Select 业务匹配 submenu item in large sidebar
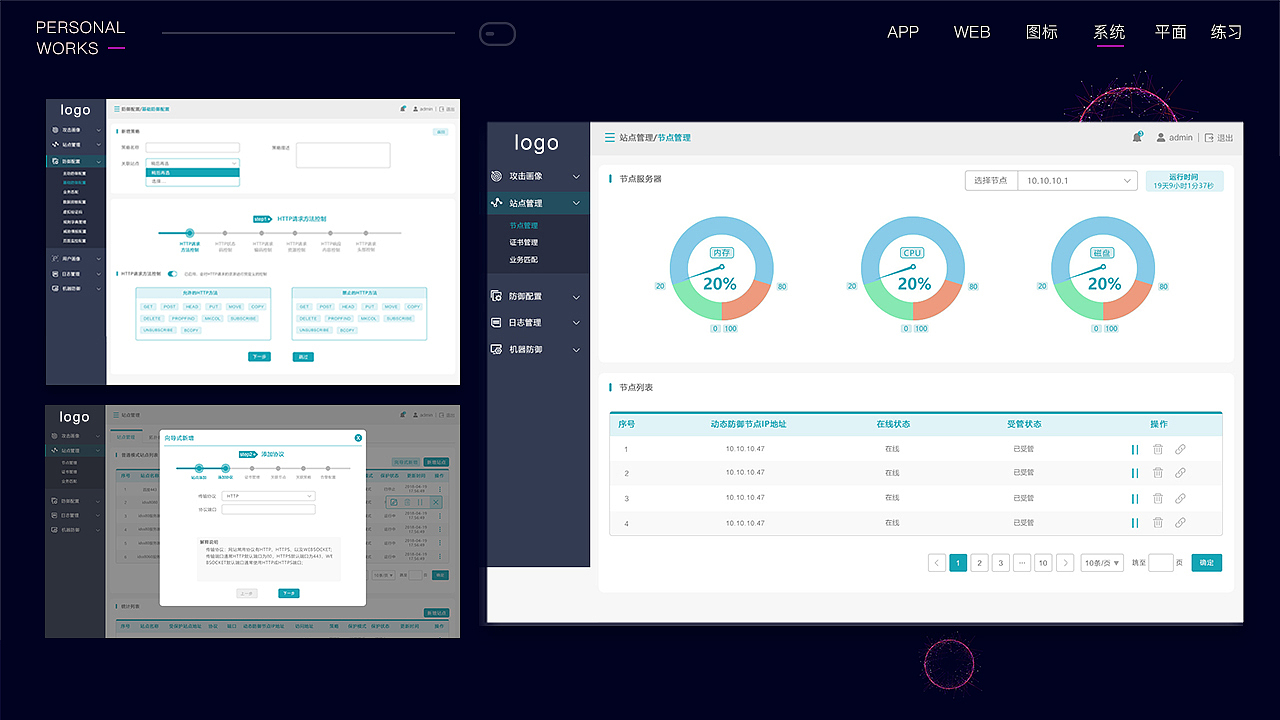 click(x=523, y=260)
